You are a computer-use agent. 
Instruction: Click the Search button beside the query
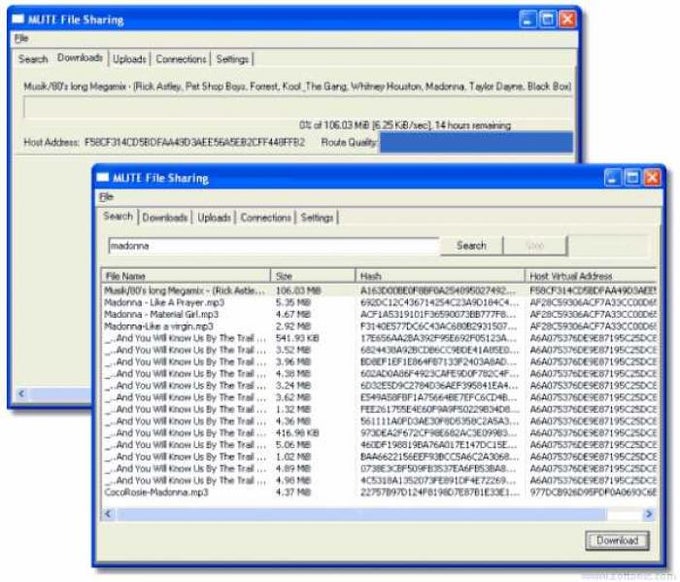pyautogui.click(x=471, y=246)
